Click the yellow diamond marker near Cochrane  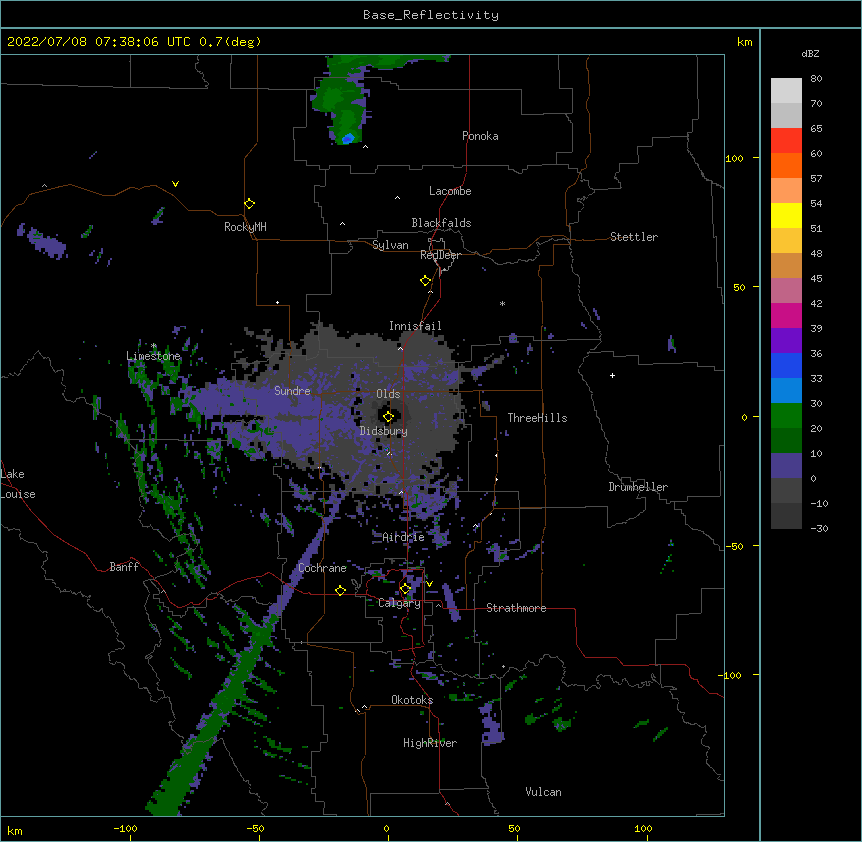click(x=340, y=590)
